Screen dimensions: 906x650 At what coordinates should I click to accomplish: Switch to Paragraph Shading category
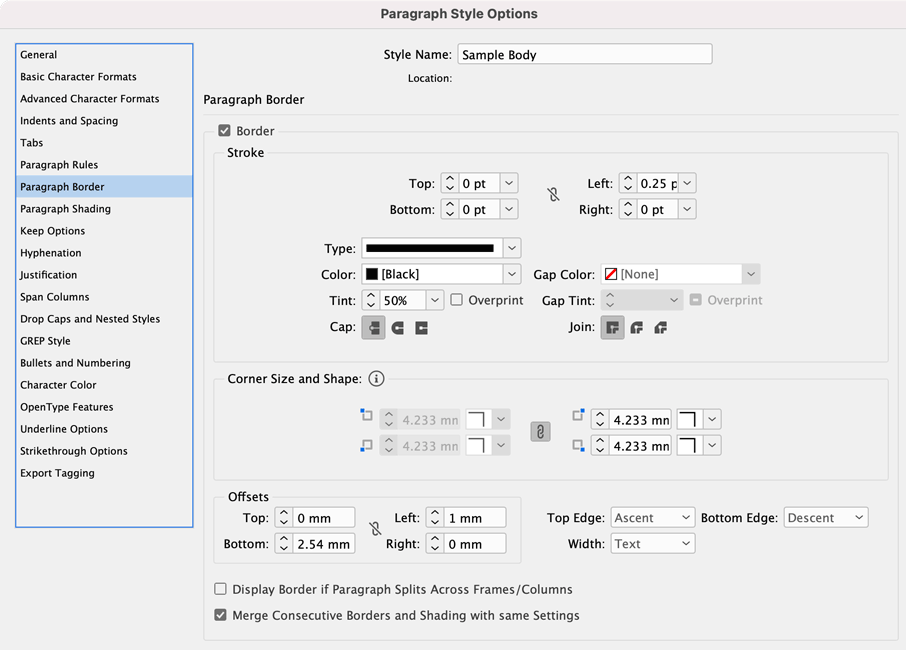[104, 209]
